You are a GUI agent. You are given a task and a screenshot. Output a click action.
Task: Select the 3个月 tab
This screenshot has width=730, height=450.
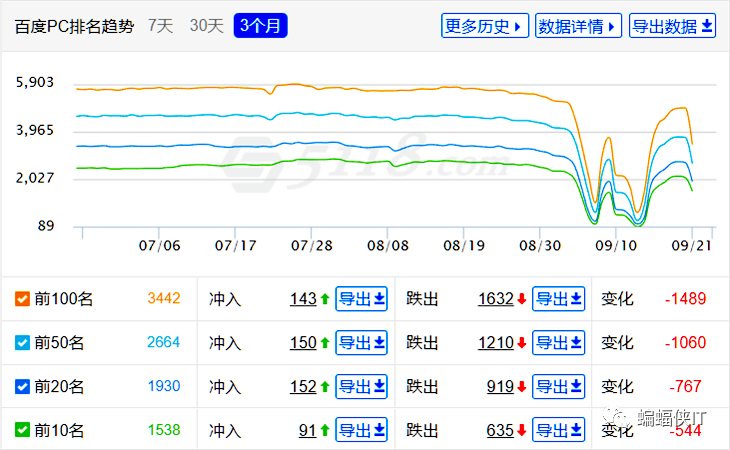tap(260, 26)
